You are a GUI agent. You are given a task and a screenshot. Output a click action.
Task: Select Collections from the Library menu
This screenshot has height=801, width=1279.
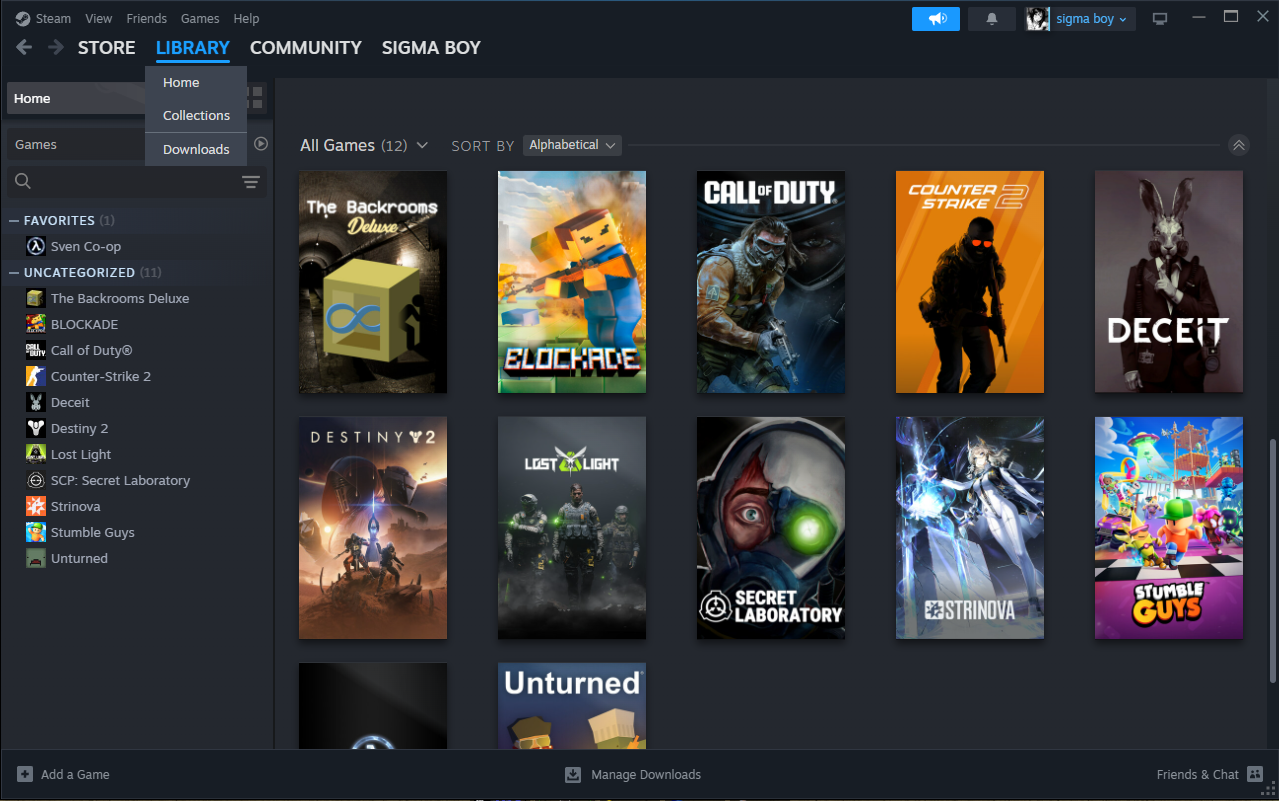click(196, 115)
